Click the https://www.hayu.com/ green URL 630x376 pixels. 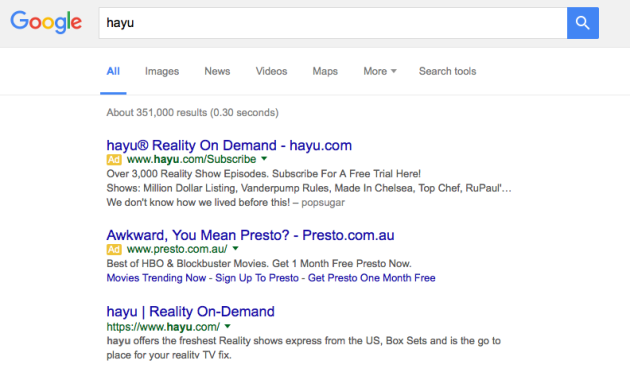(163, 327)
